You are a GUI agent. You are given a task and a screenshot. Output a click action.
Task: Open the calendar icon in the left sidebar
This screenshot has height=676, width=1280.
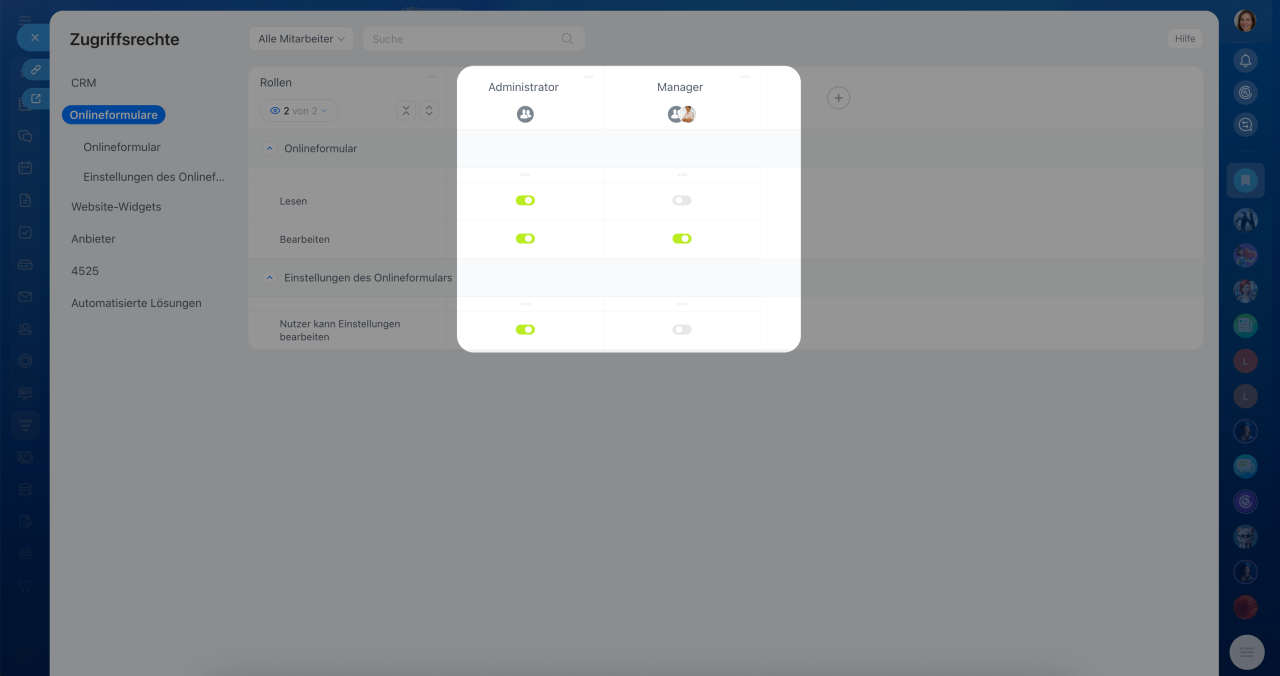[25, 168]
